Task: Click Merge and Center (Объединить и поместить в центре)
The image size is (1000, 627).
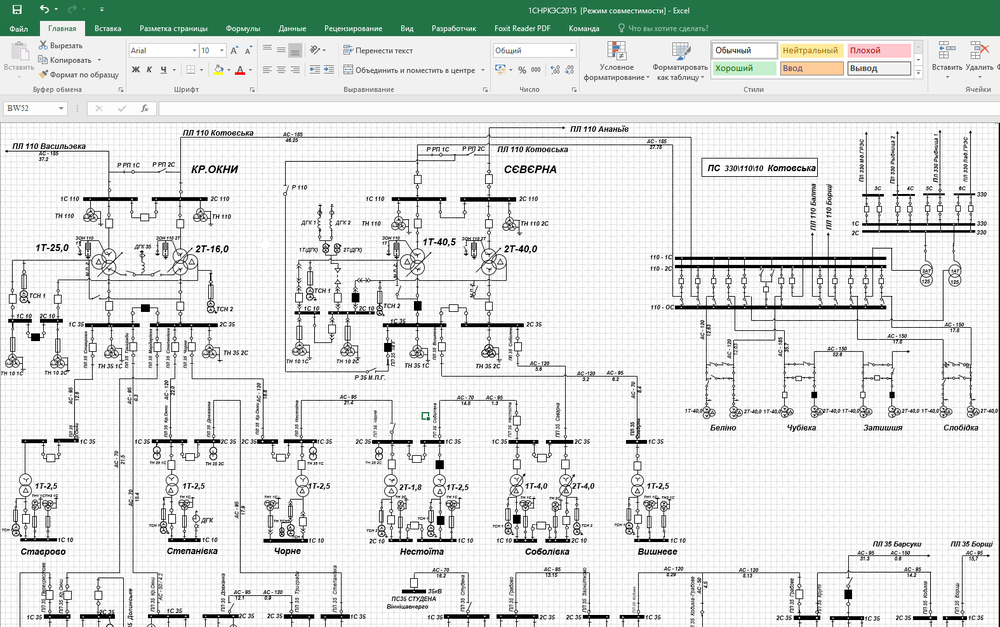Action: coord(413,70)
